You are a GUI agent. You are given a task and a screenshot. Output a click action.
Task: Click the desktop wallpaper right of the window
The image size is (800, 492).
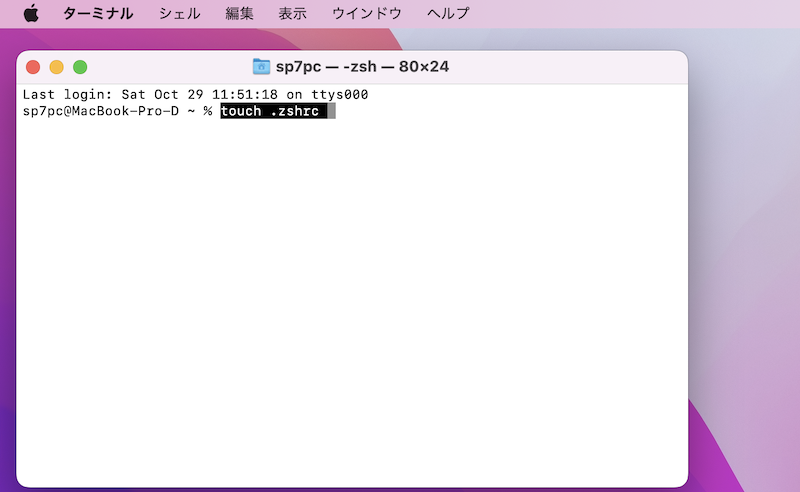click(745, 250)
